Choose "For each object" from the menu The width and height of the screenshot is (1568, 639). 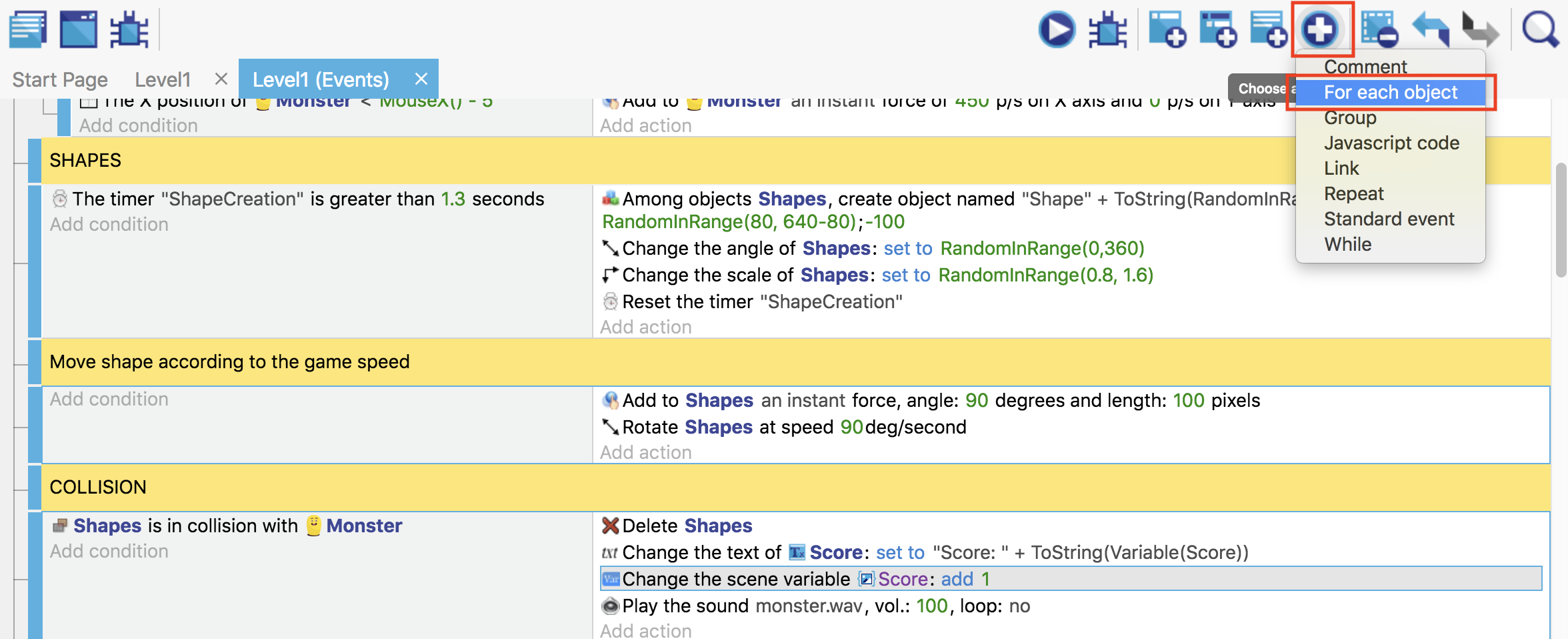(1390, 92)
